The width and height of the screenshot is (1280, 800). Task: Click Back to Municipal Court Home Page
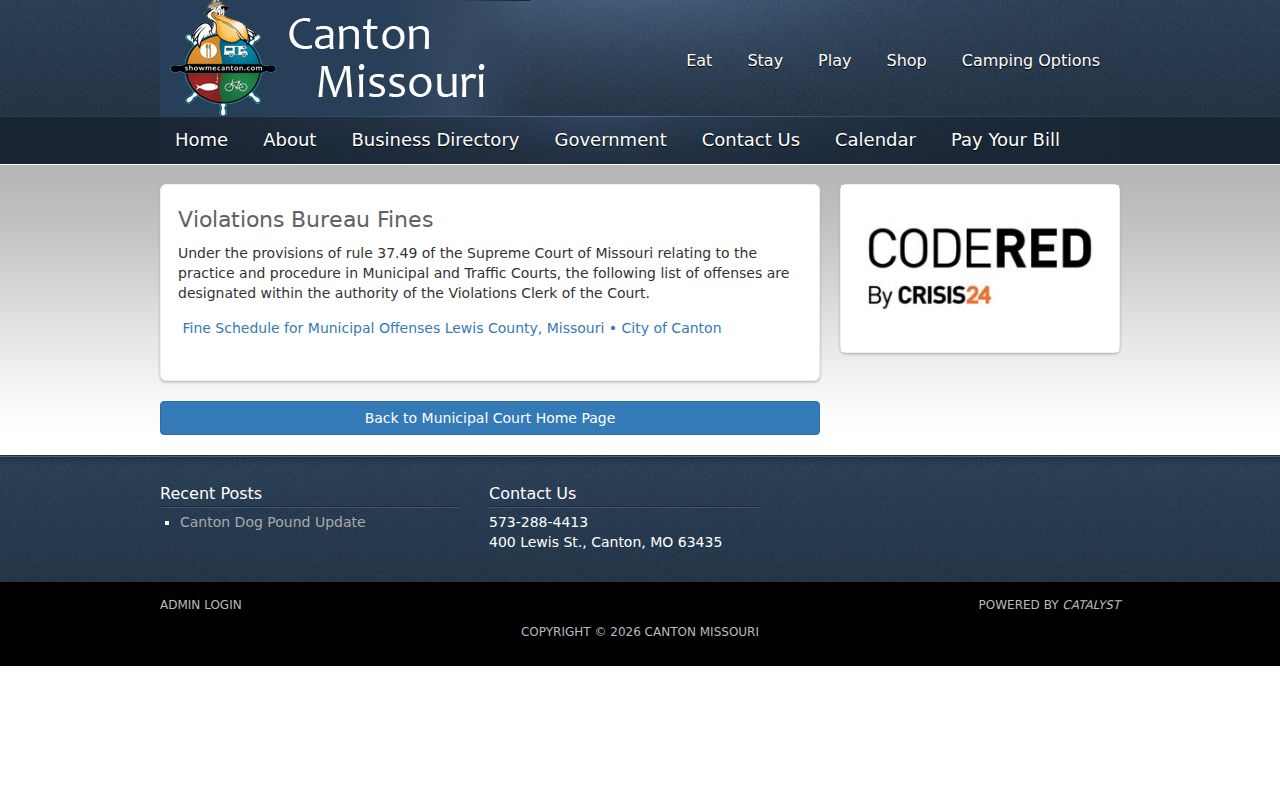(x=490, y=418)
